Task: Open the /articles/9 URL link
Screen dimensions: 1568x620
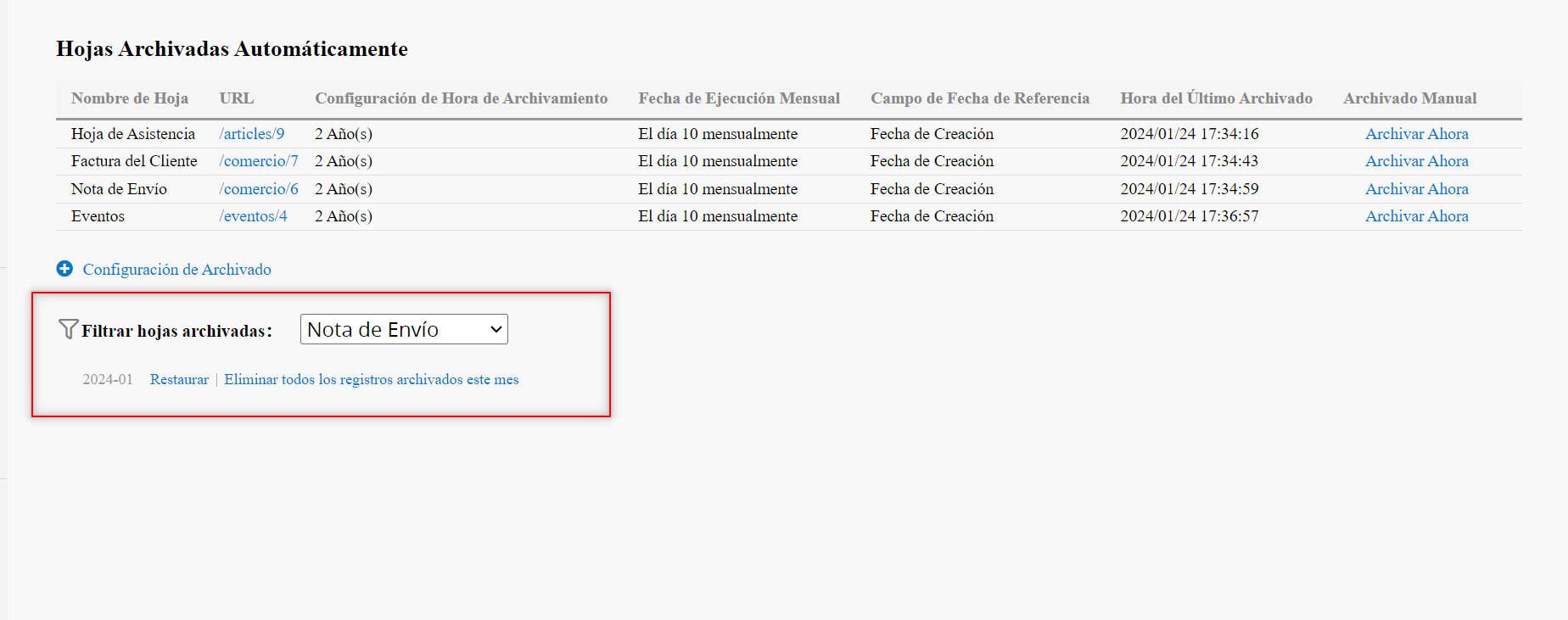Action: pos(252,134)
